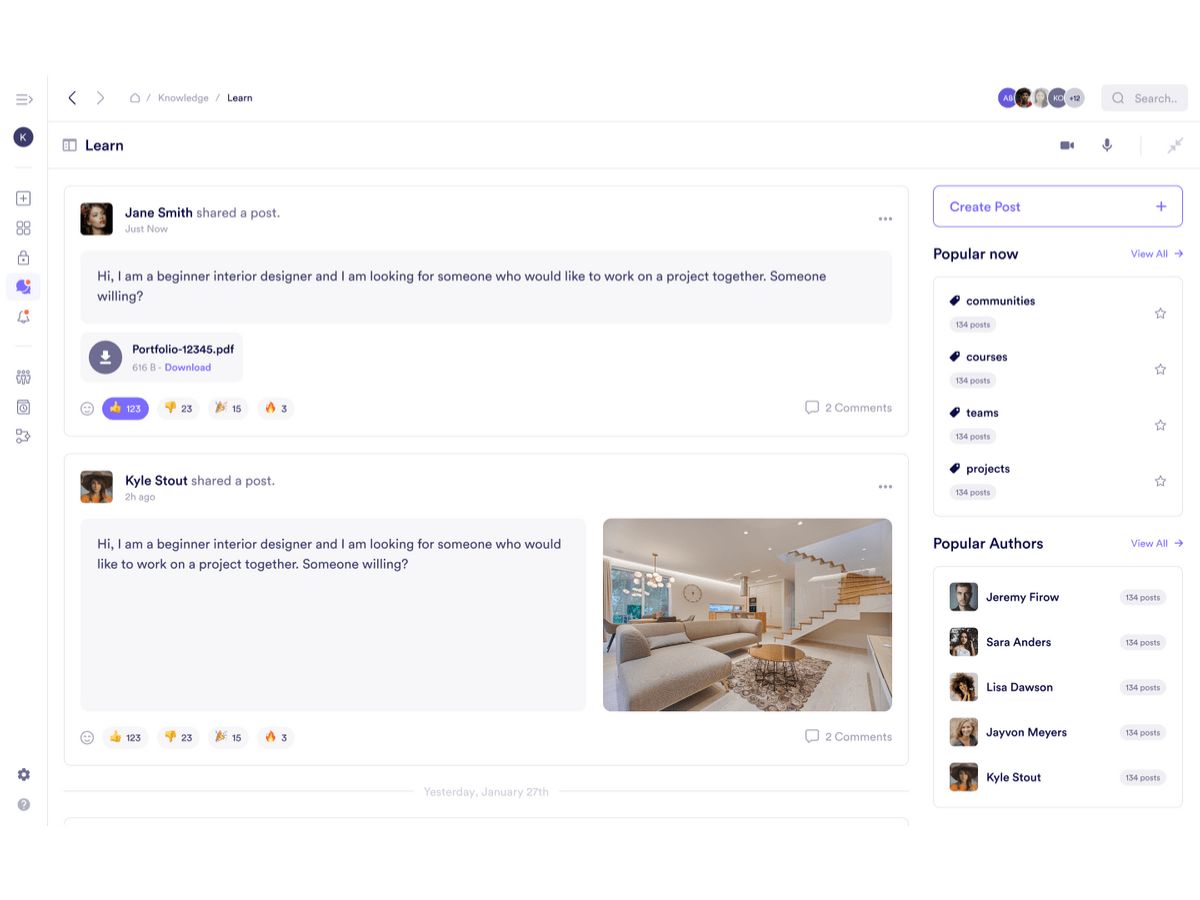Go back with the left chevron

pyautogui.click(x=72, y=98)
